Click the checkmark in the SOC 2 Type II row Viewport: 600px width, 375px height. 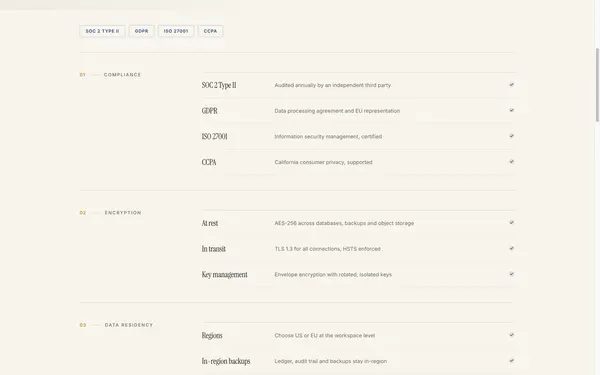(x=512, y=85)
